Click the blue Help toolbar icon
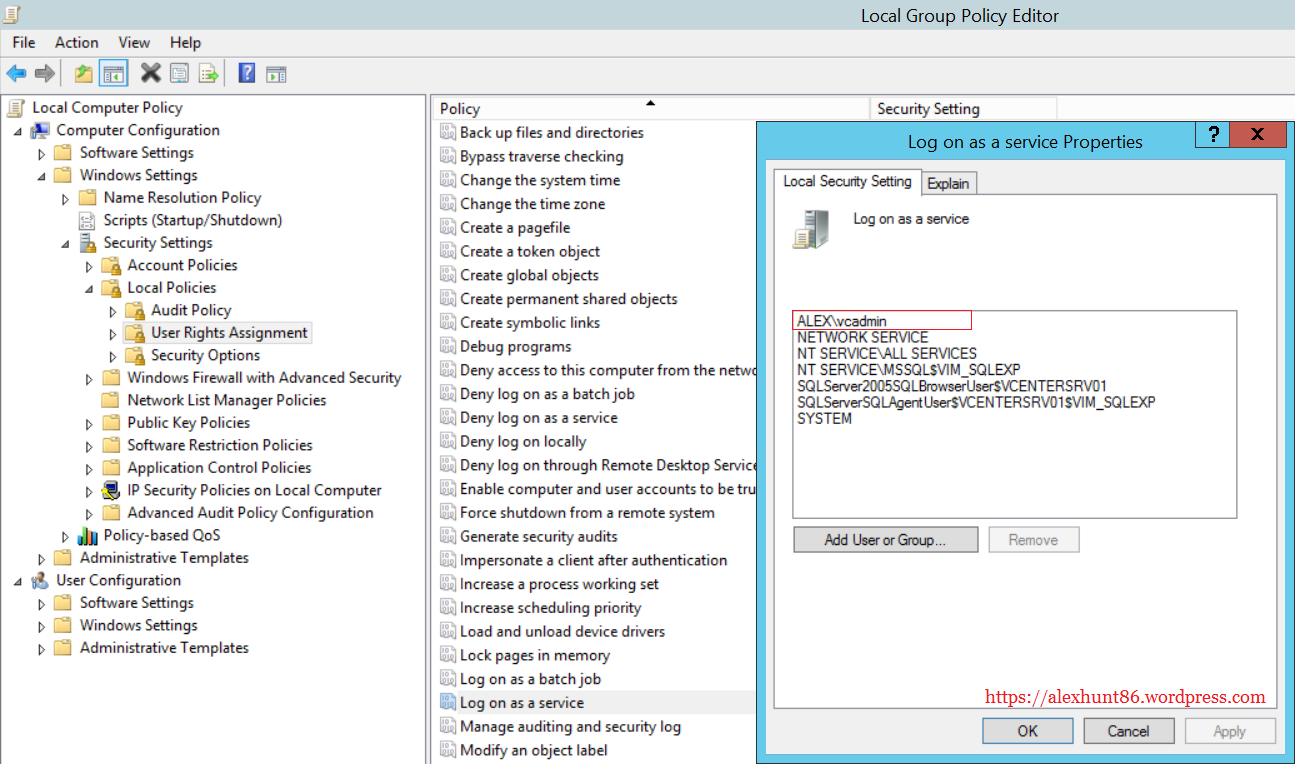 [x=247, y=73]
